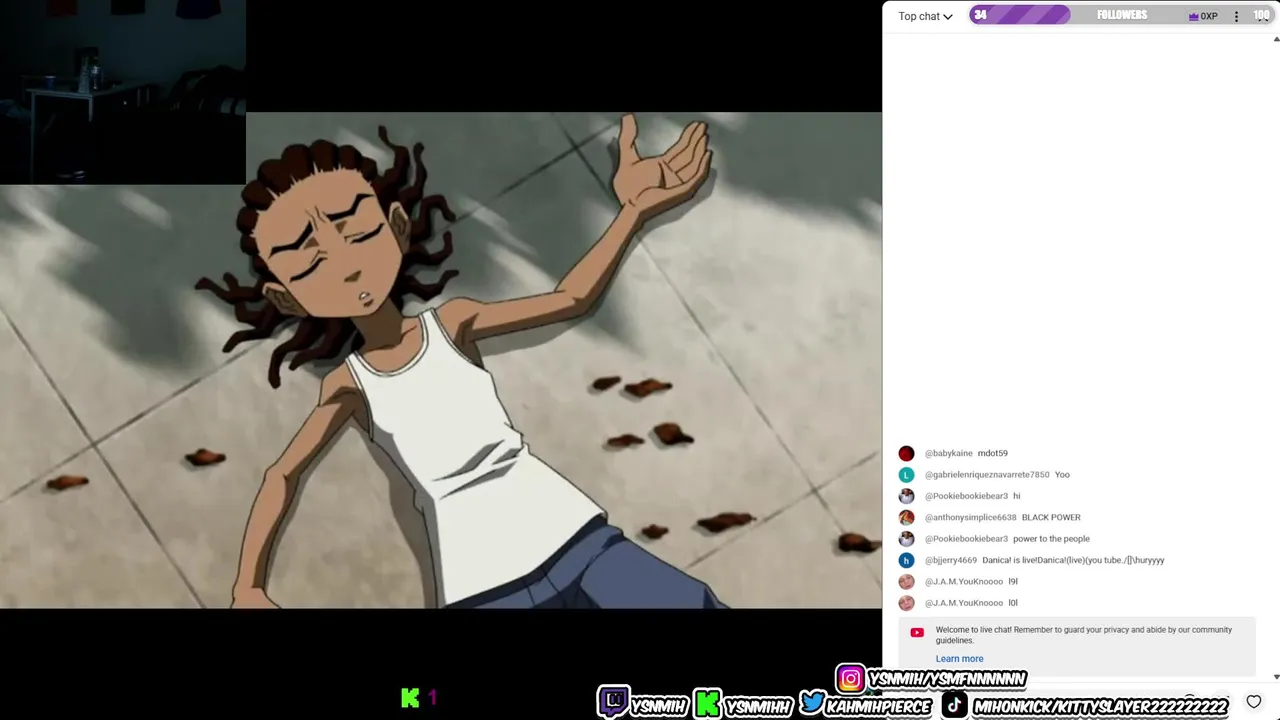Click the chat scrollbar down arrow
1280x720 pixels.
1276,677
